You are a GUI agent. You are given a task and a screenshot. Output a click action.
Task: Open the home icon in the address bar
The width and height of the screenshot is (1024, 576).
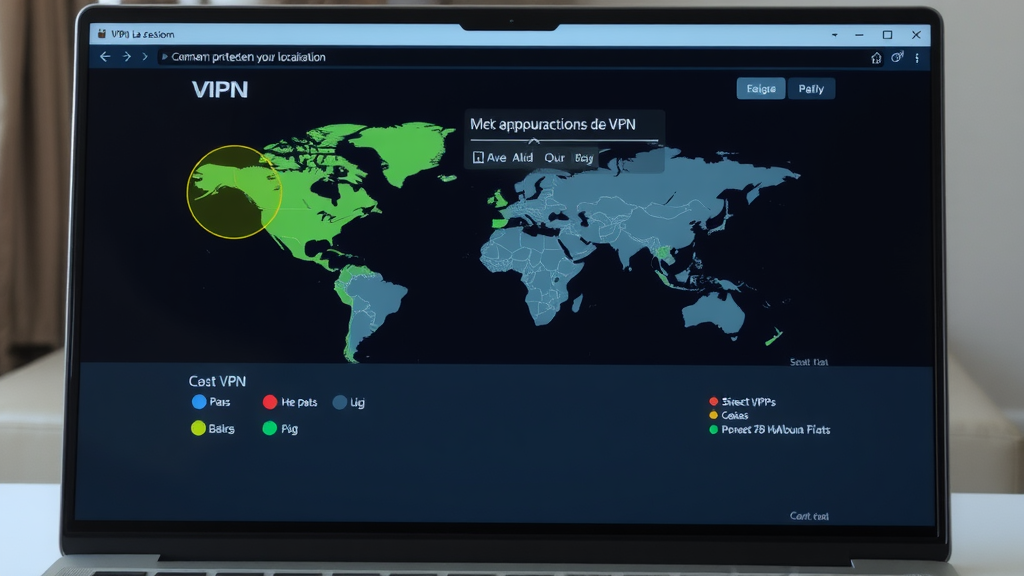coord(877,58)
